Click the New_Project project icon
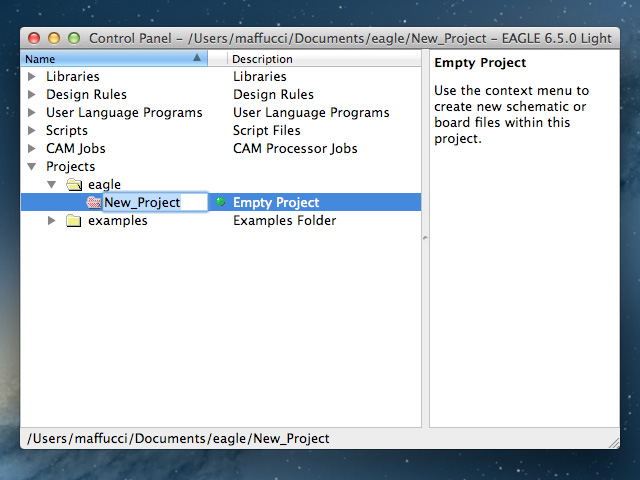This screenshot has height=480, width=640. click(94, 202)
